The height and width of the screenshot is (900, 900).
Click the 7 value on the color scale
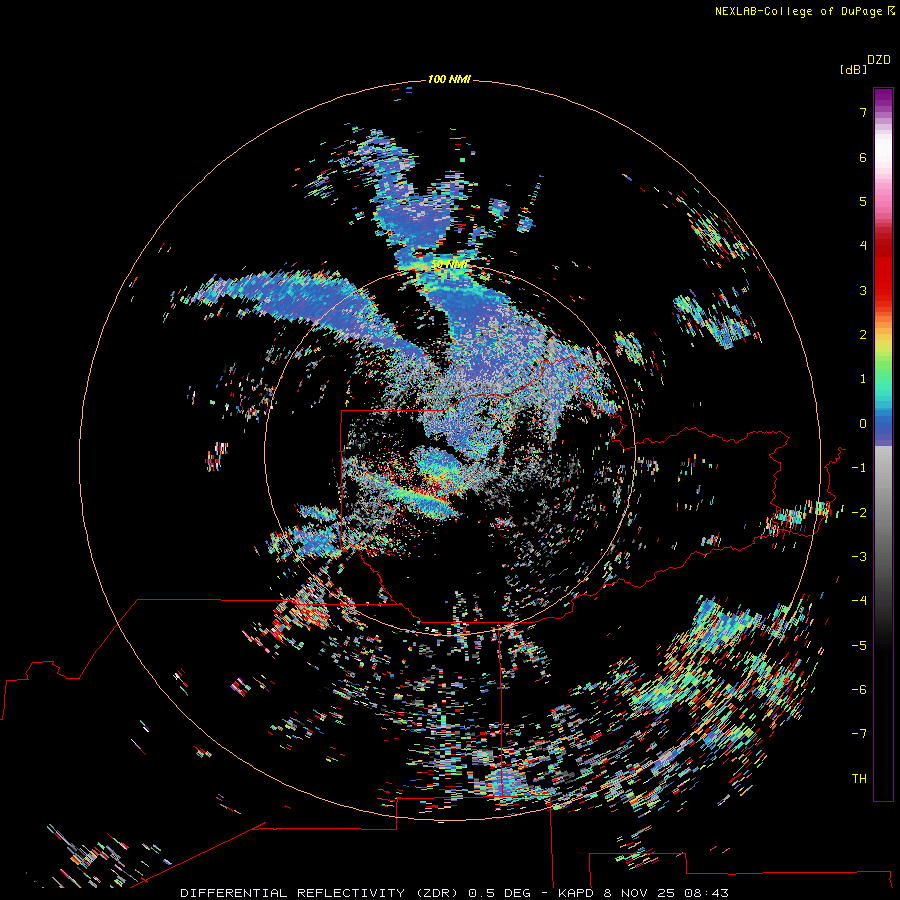point(863,112)
